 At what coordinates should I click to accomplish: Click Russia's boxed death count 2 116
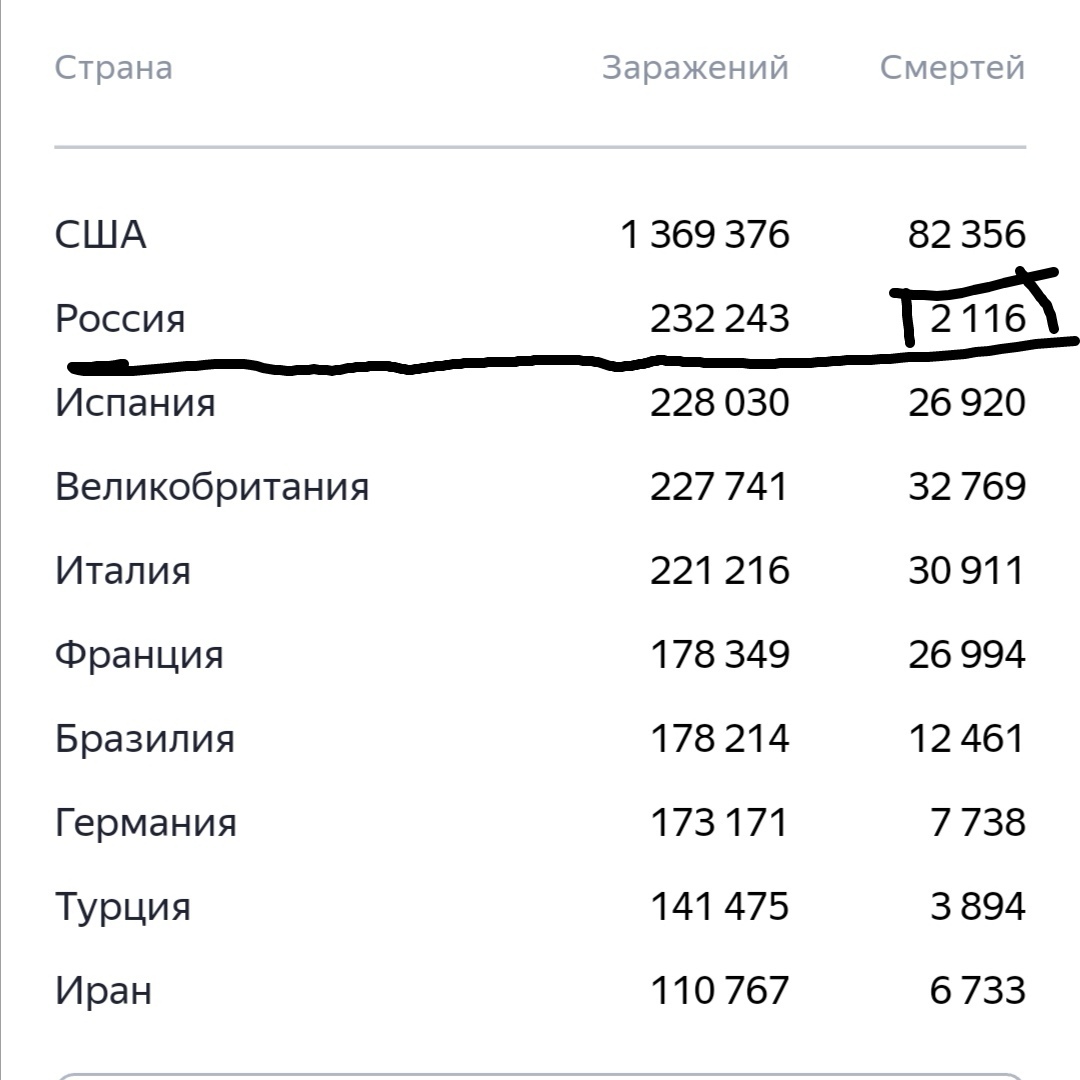click(978, 318)
